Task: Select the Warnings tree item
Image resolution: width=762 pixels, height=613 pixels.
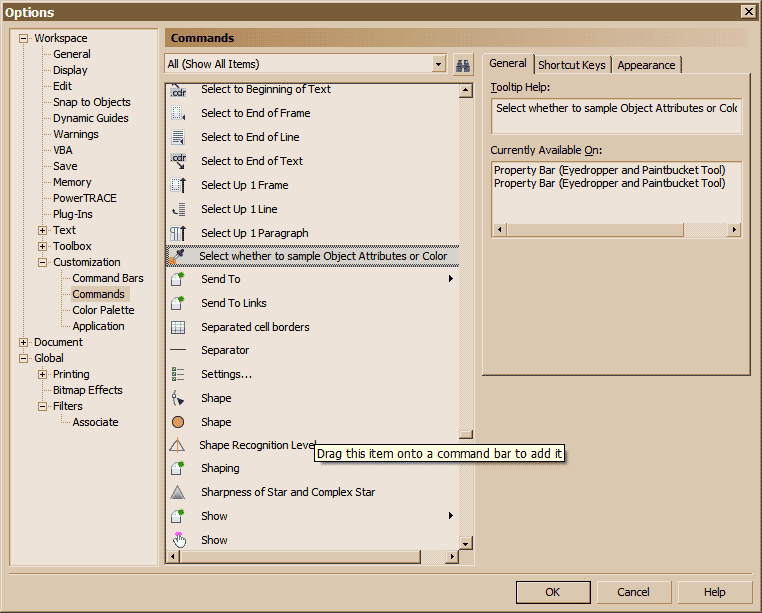Action: click(x=76, y=134)
